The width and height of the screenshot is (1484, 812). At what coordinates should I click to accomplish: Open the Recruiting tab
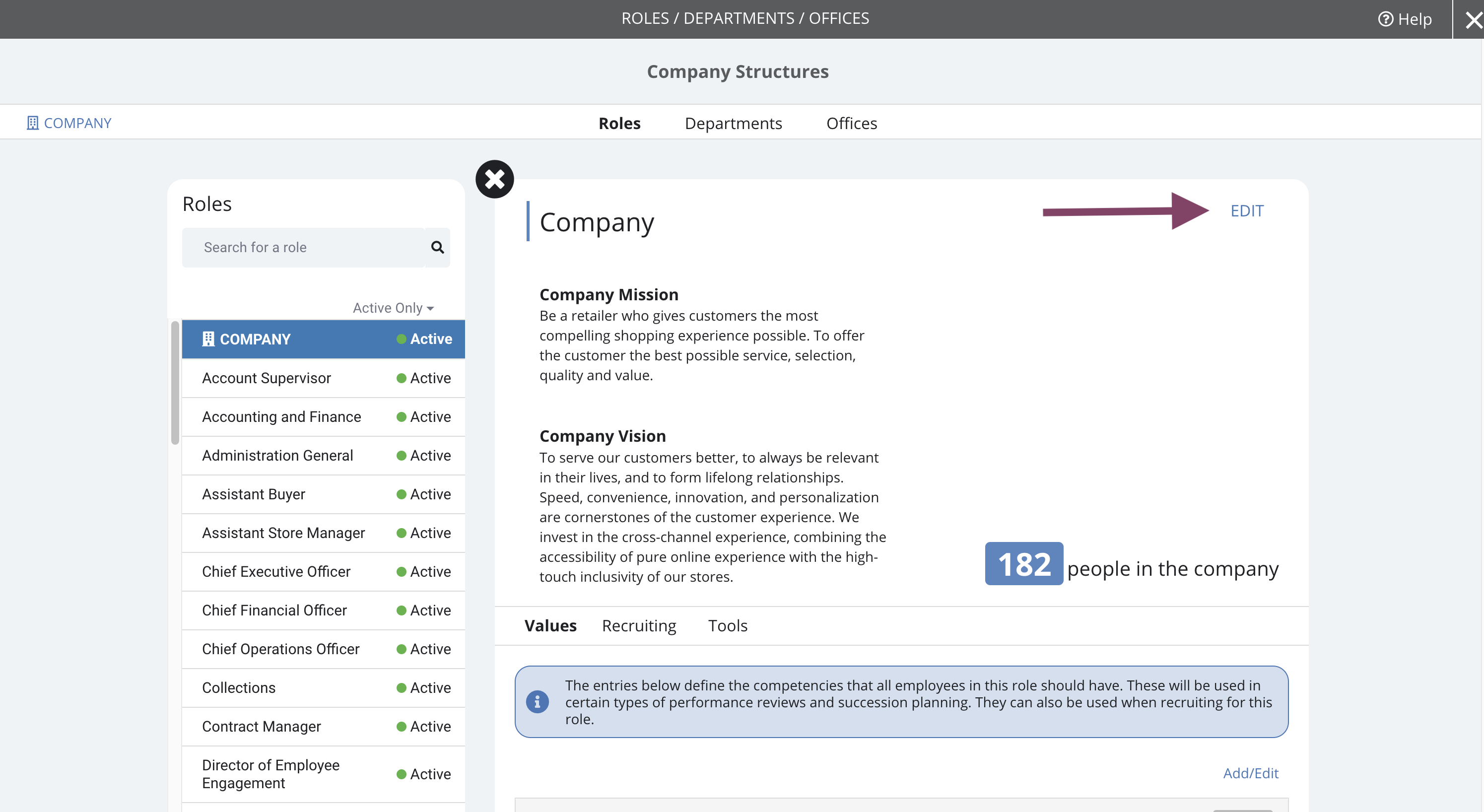[x=639, y=625]
